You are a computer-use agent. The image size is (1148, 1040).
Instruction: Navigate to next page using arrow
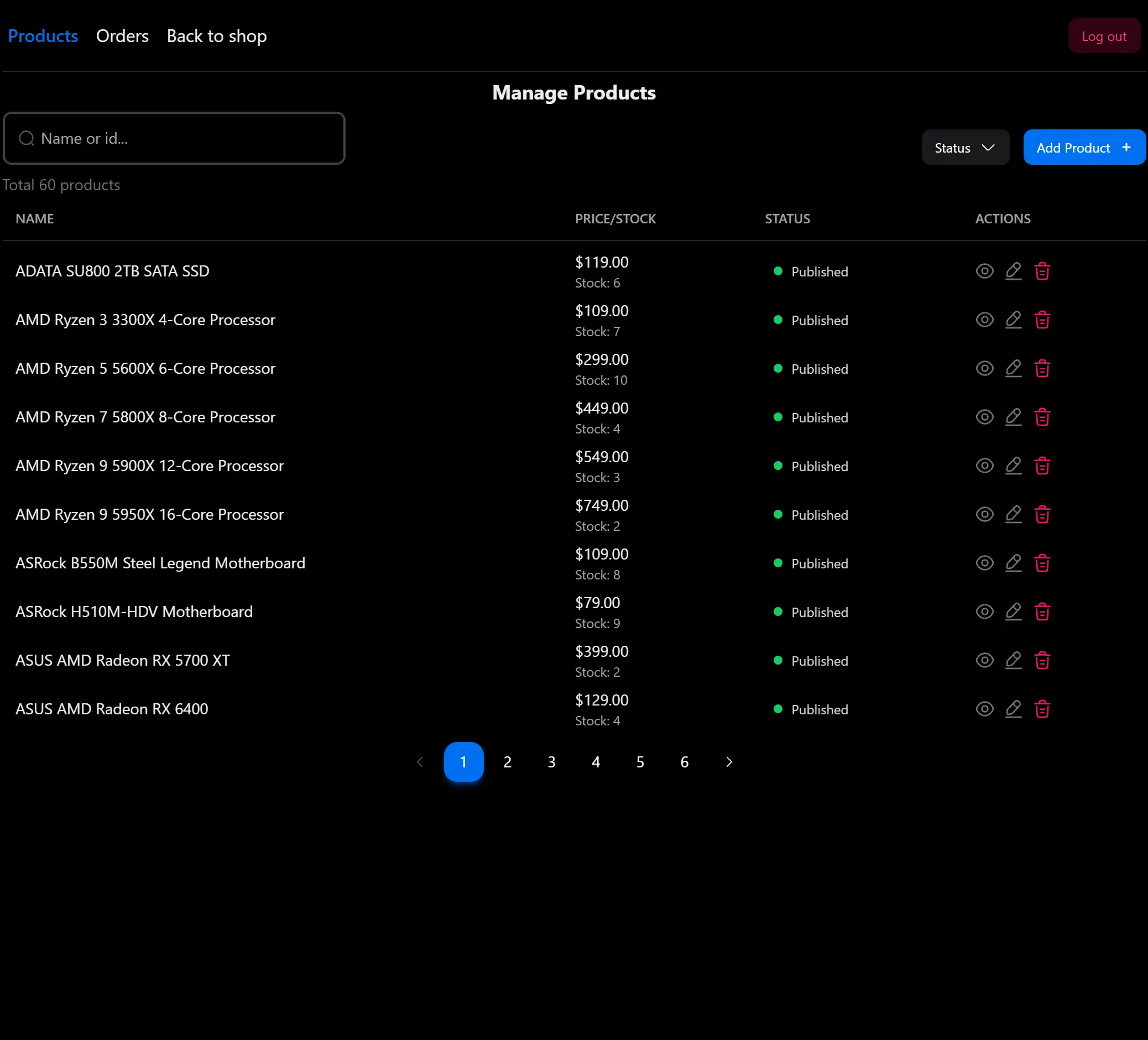[730, 762]
